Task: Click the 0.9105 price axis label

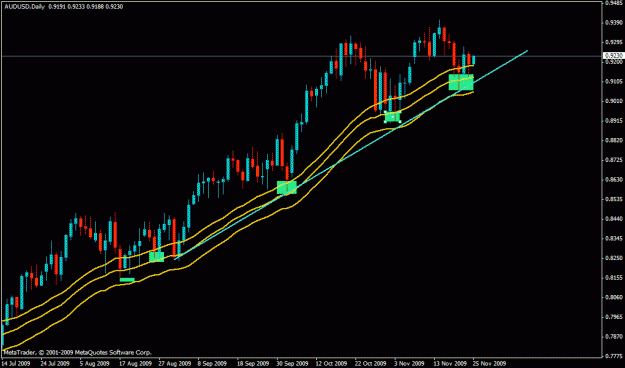Action: coord(613,81)
